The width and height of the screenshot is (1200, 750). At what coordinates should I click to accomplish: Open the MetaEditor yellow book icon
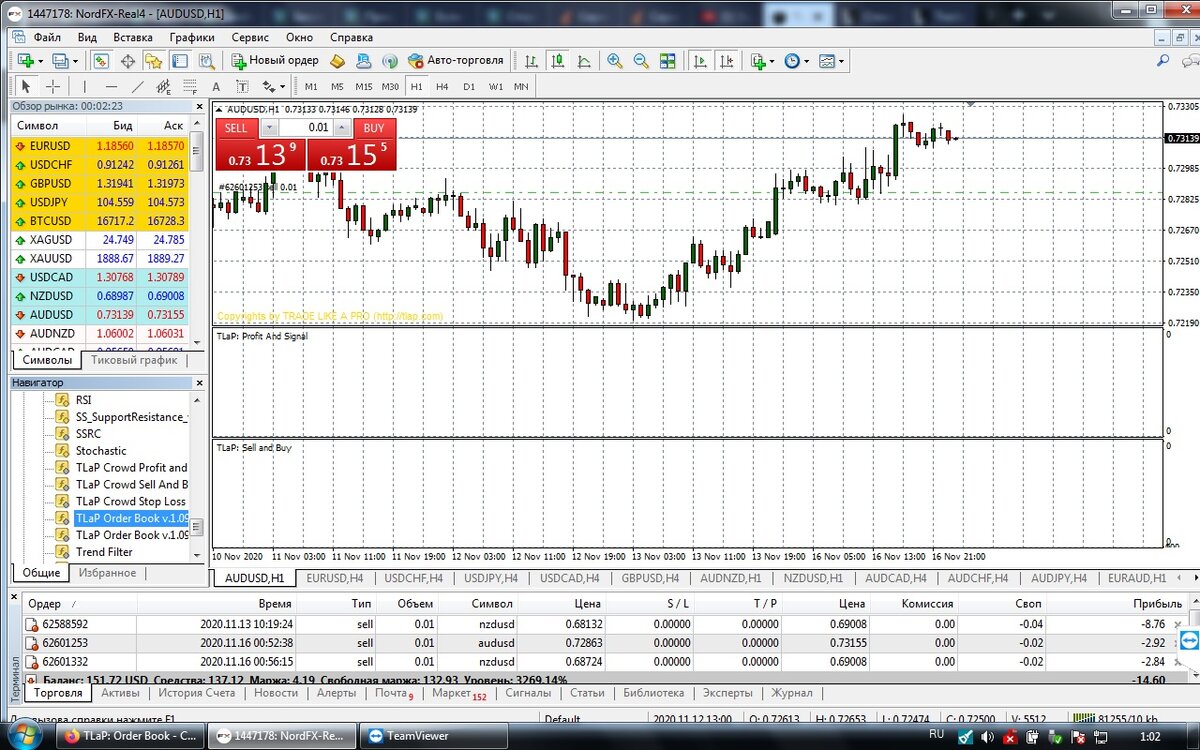pyautogui.click(x=338, y=61)
